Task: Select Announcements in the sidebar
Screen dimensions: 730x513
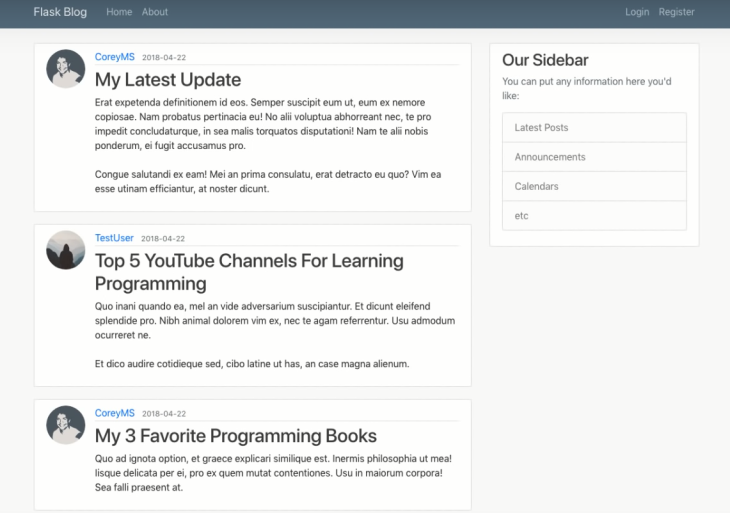Action: 594,157
